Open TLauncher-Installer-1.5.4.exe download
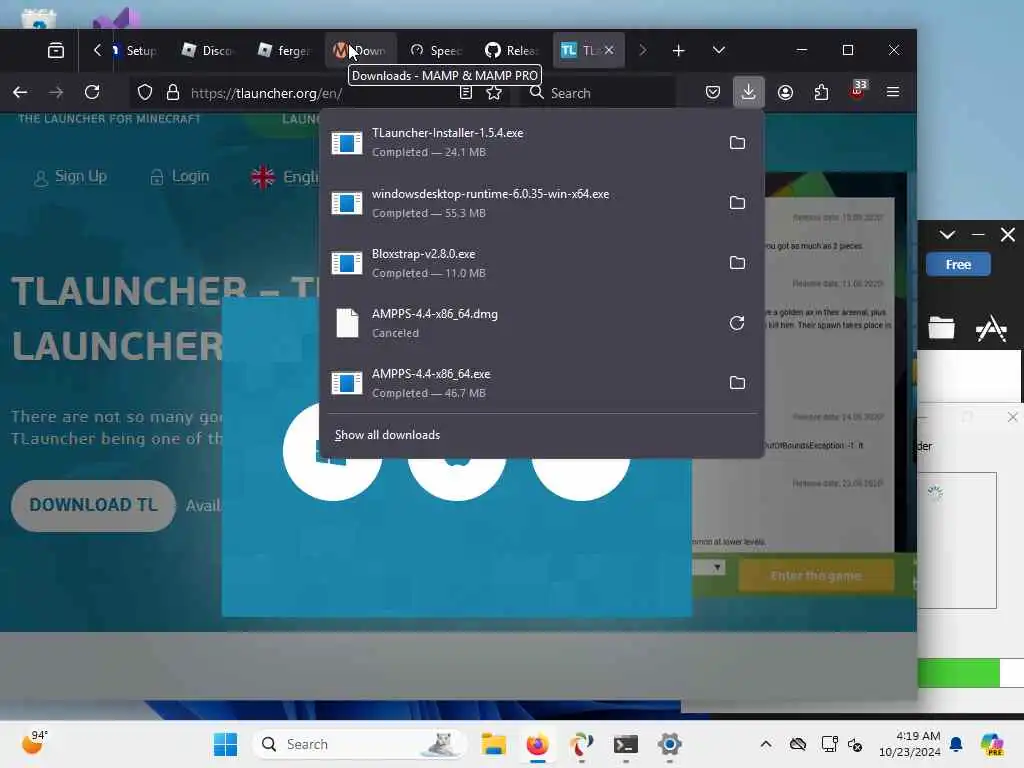Viewport: 1024px width, 768px height. click(519, 142)
